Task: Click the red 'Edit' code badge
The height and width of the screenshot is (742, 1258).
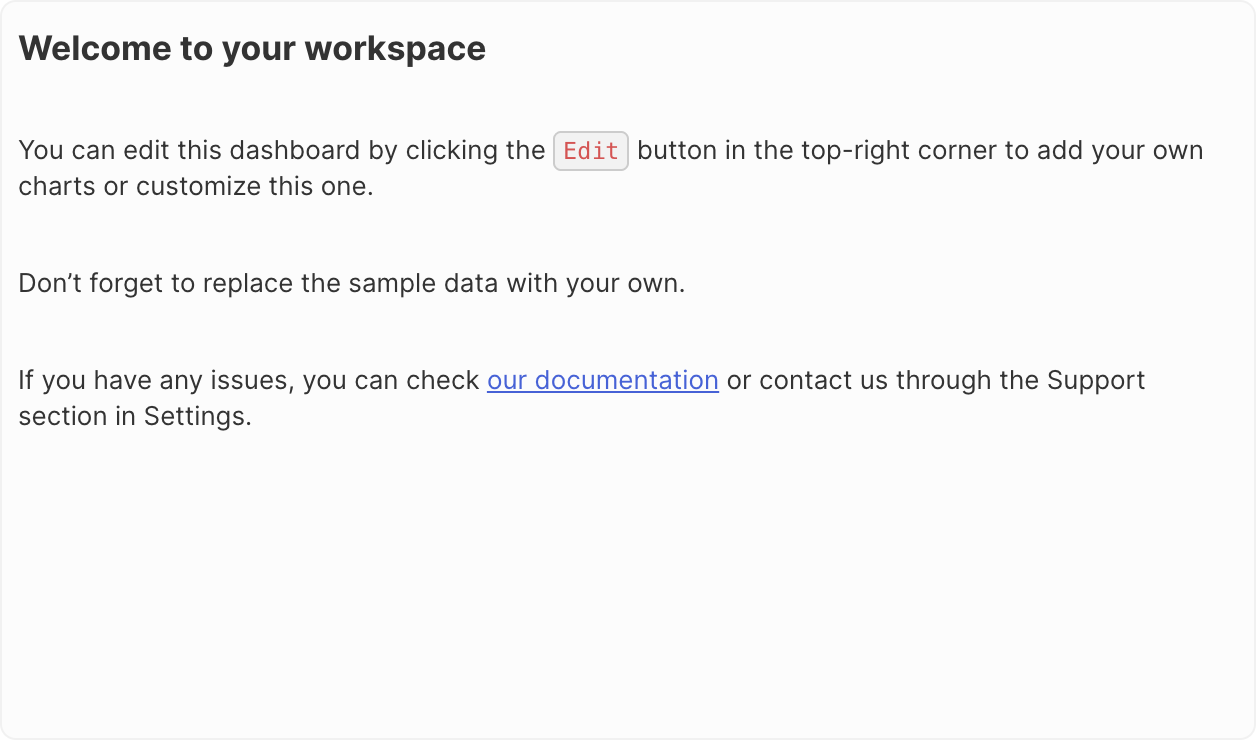Action: pyautogui.click(x=591, y=151)
